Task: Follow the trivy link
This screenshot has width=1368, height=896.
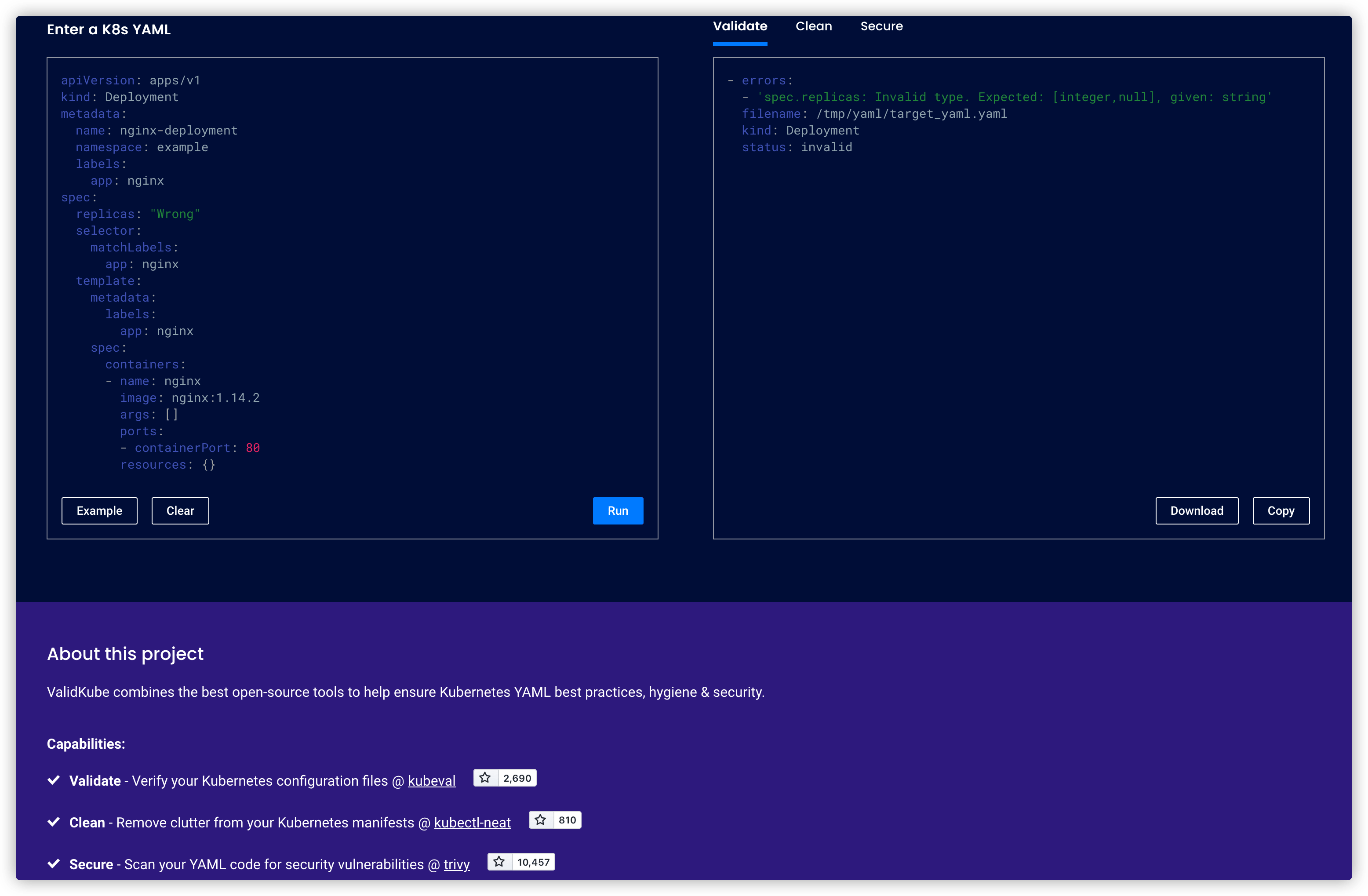Action: click(x=456, y=865)
